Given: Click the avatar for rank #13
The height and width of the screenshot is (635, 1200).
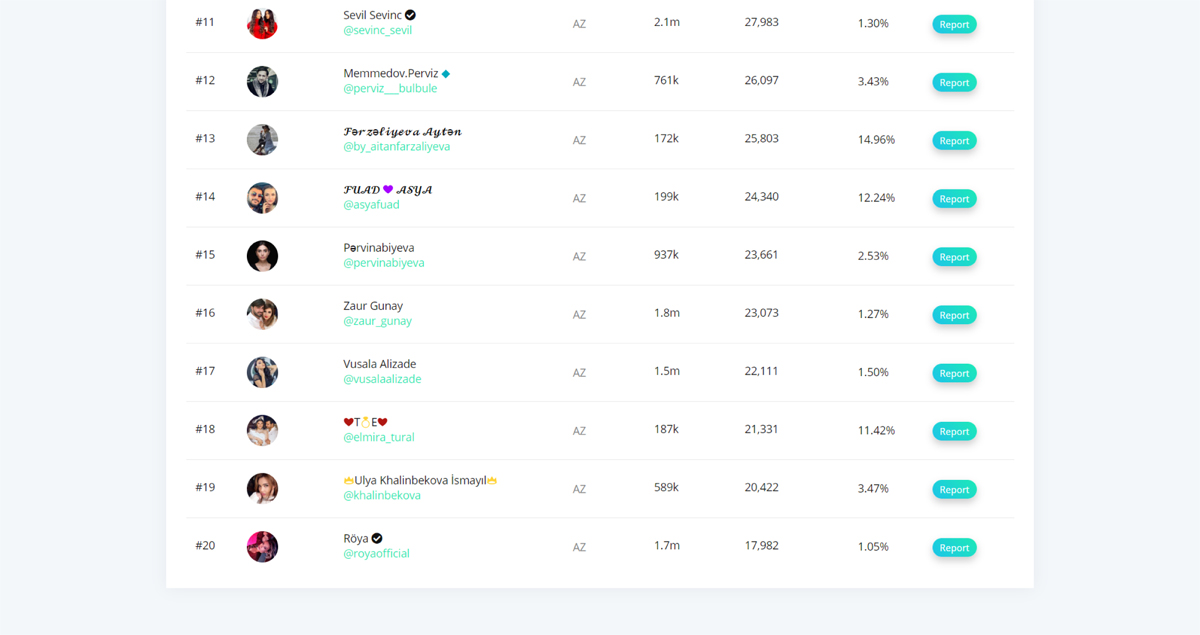Looking at the screenshot, I should click(262, 140).
